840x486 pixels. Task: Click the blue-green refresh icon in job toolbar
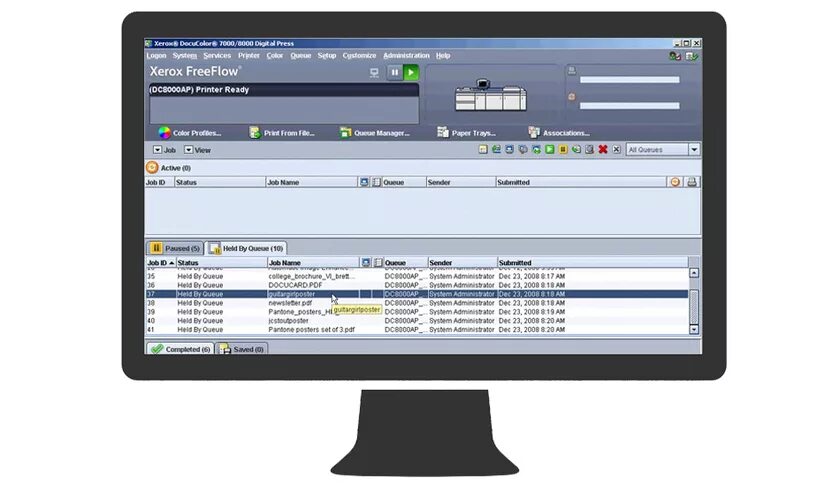tap(536, 149)
